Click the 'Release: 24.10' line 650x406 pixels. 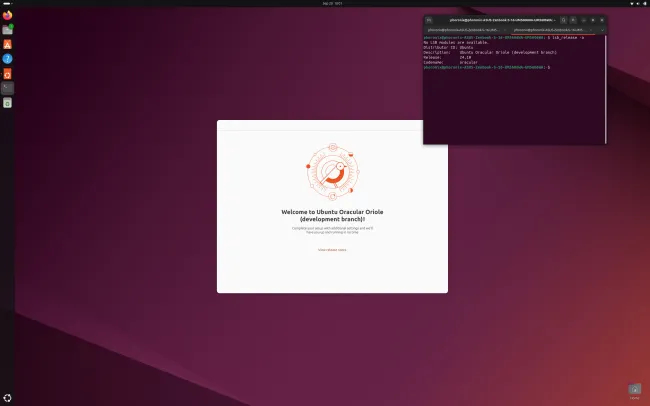(447, 58)
